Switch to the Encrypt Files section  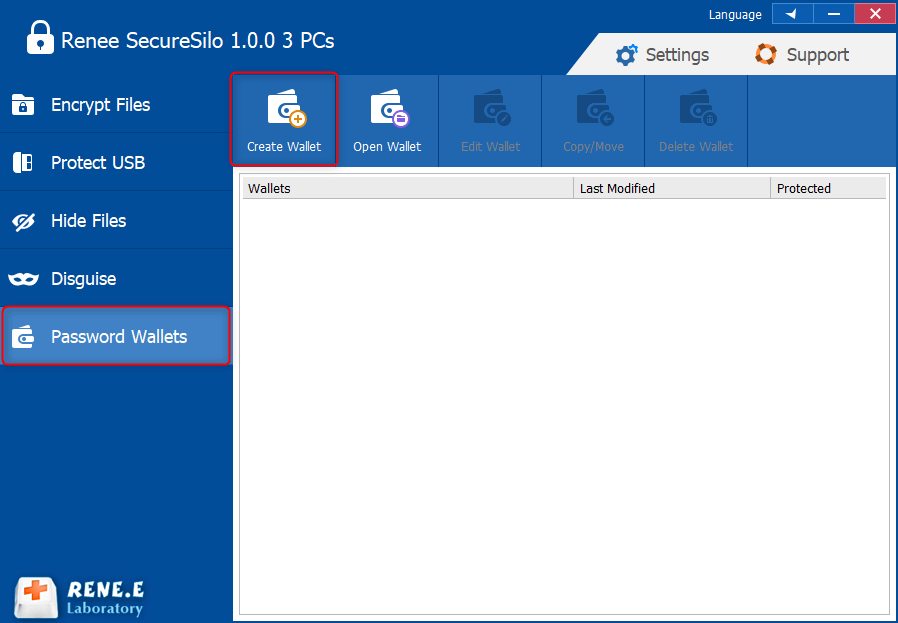100,104
